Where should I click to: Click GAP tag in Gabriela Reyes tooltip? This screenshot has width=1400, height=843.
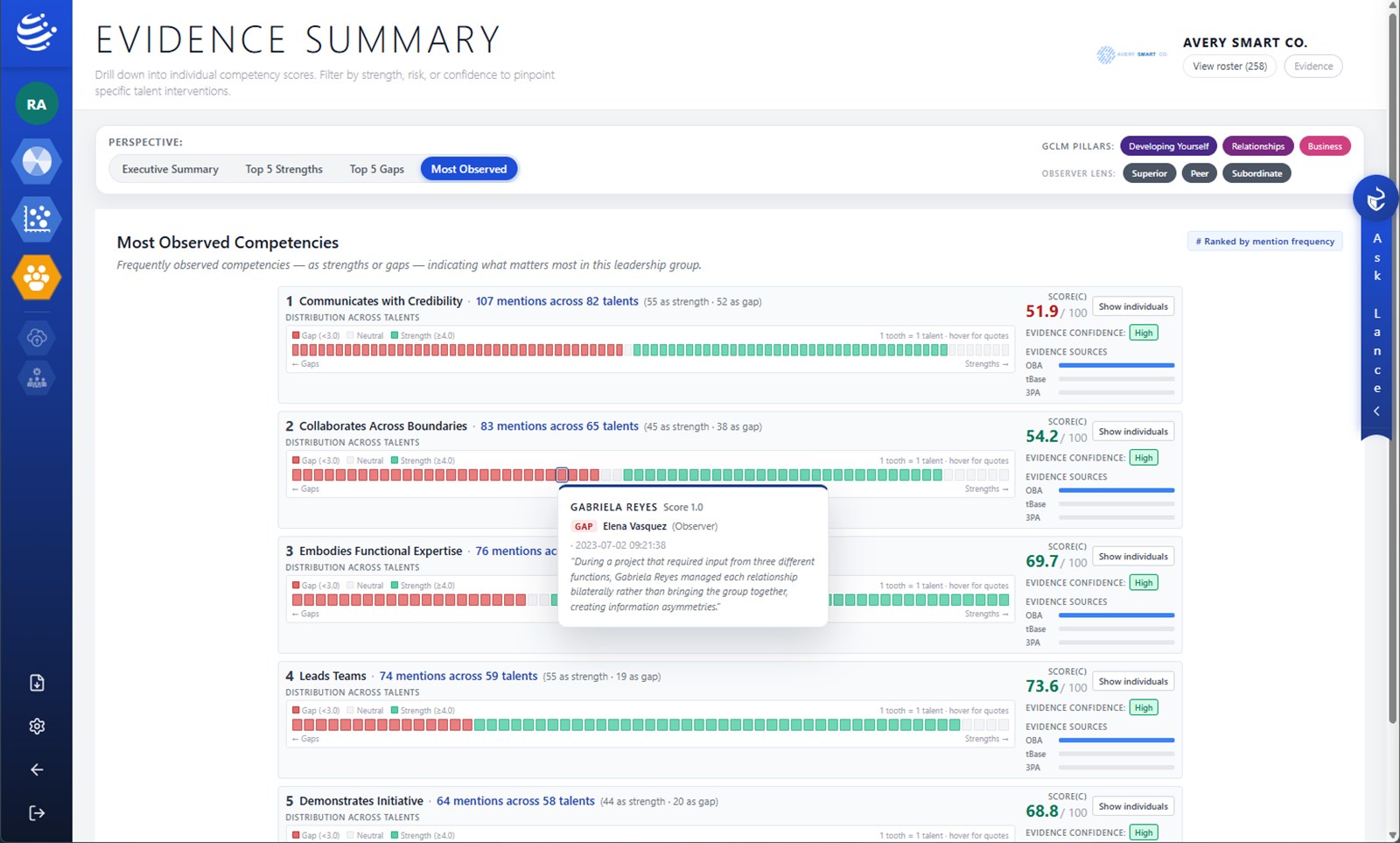584,526
